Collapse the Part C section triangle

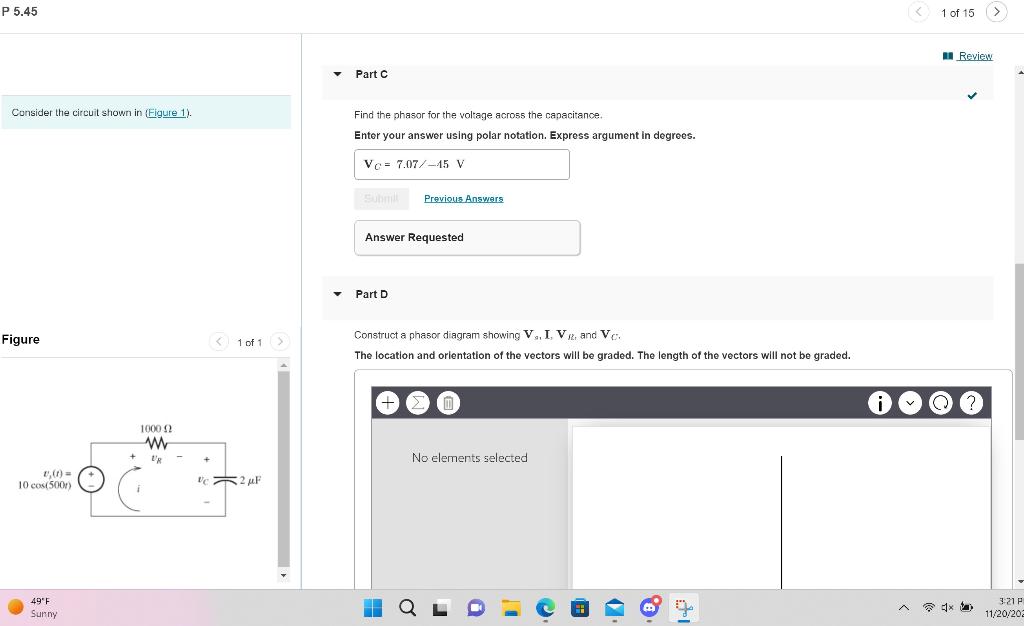click(x=337, y=74)
